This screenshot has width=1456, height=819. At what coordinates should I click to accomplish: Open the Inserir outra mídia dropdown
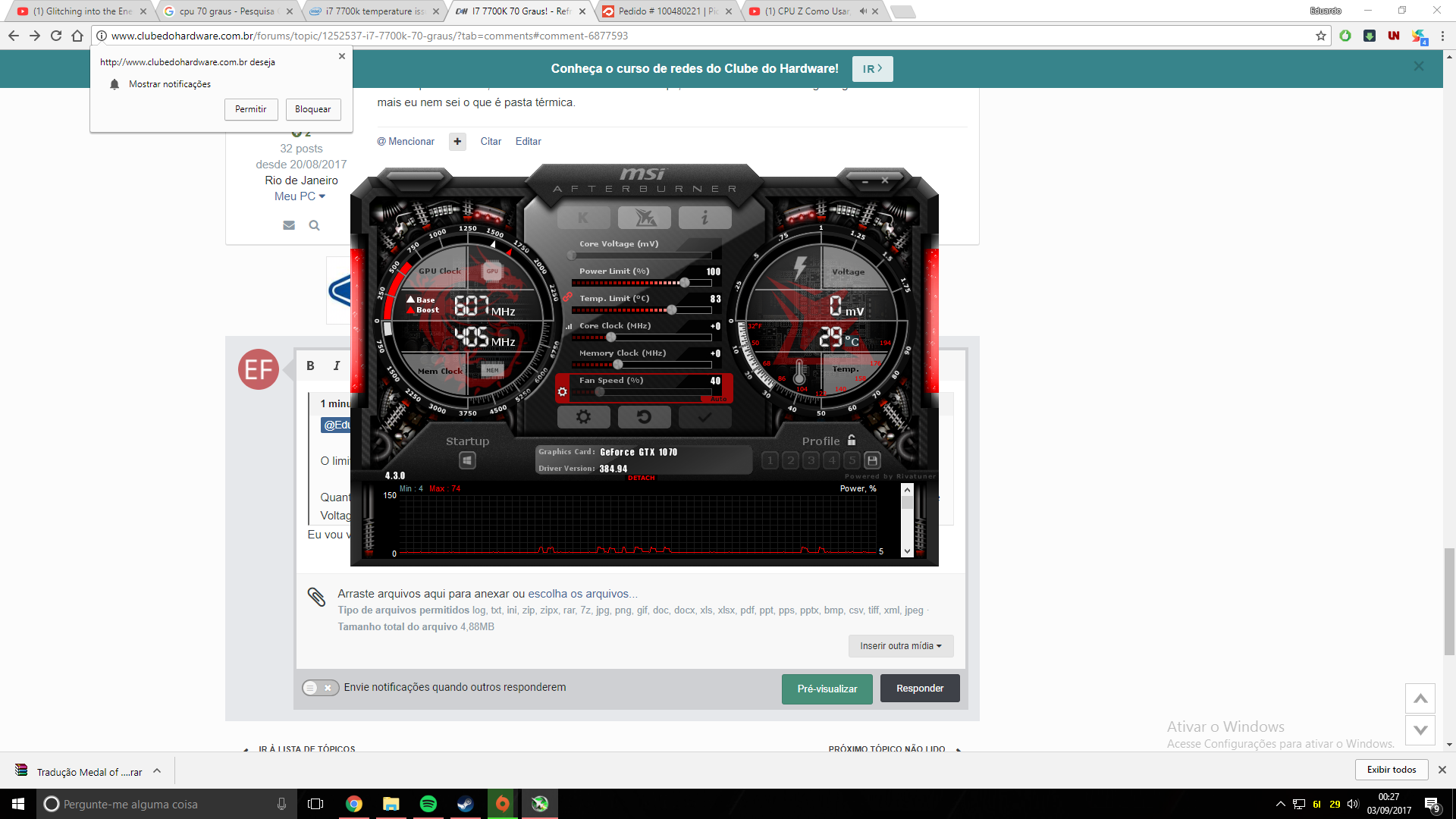[x=900, y=646]
